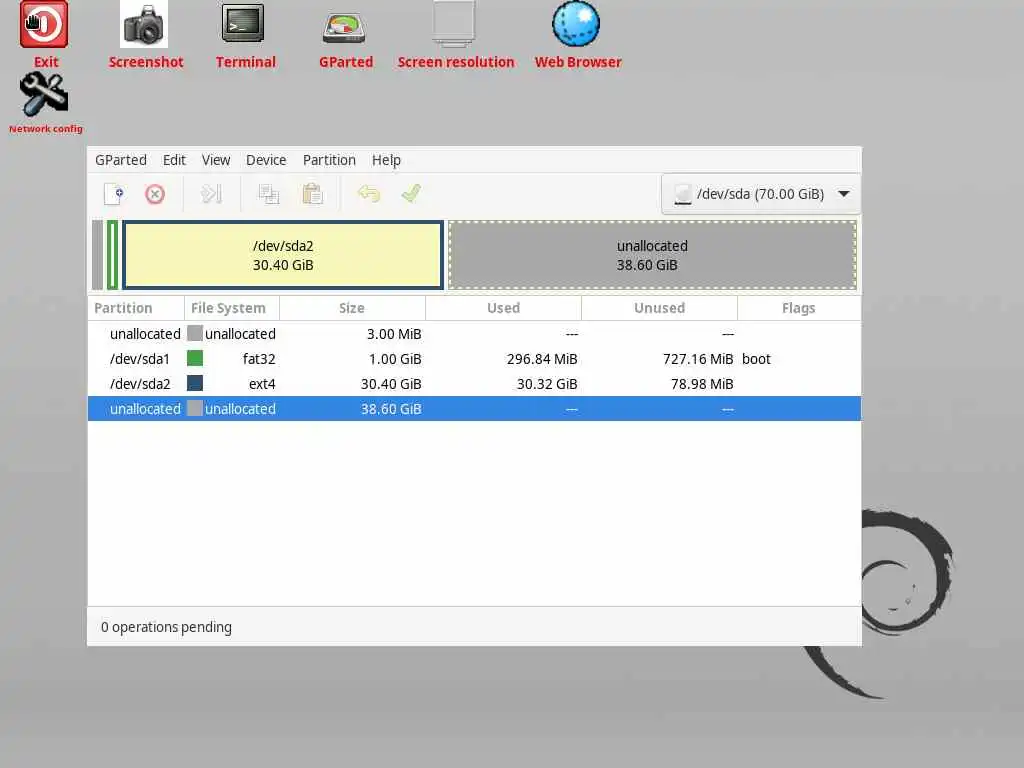Viewport: 1024px width, 768px height.
Task: Open the GParted desktop icon
Action: (x=344, y=28)
